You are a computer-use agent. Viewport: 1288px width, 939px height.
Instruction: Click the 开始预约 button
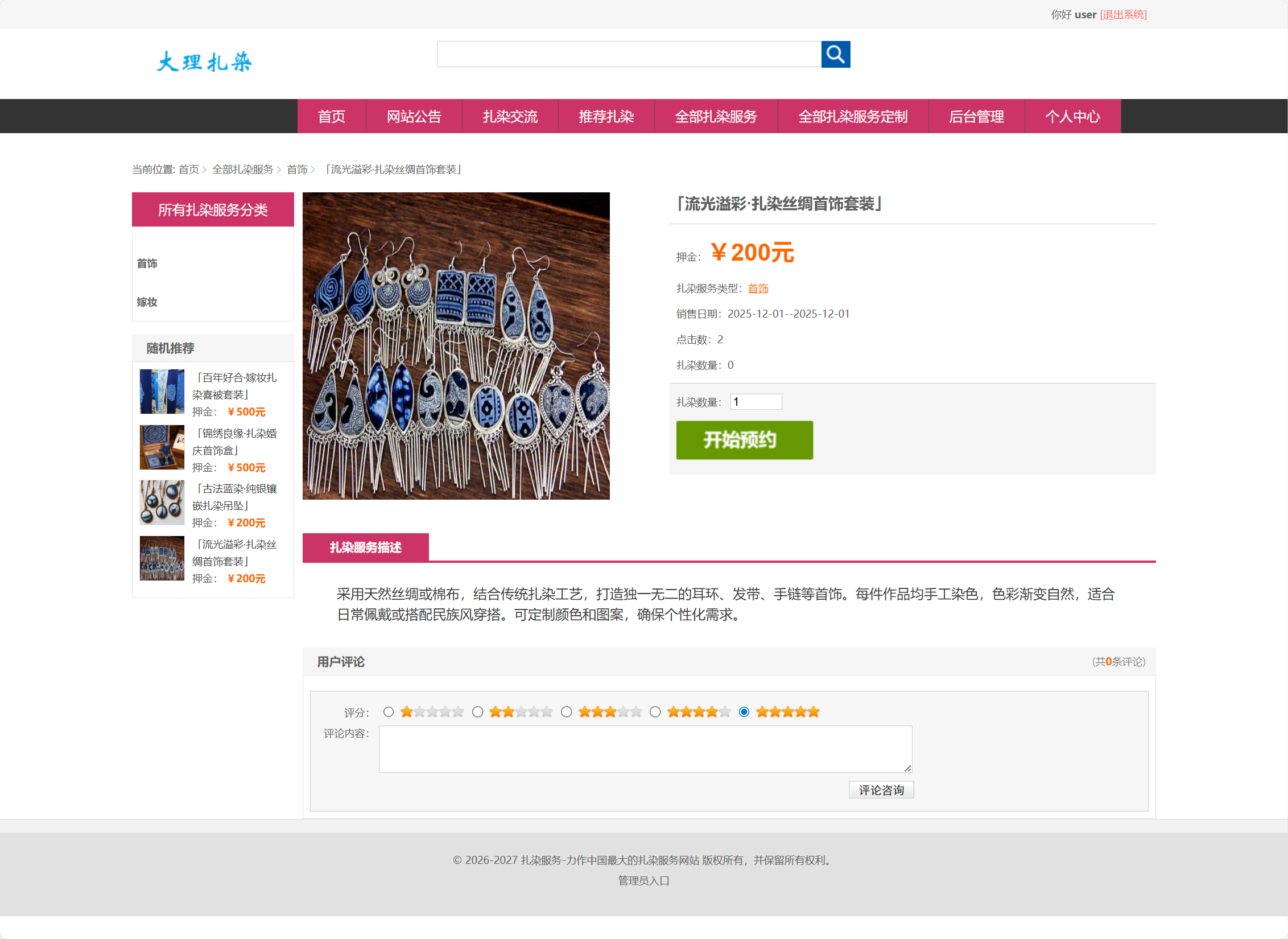point(744,440)
